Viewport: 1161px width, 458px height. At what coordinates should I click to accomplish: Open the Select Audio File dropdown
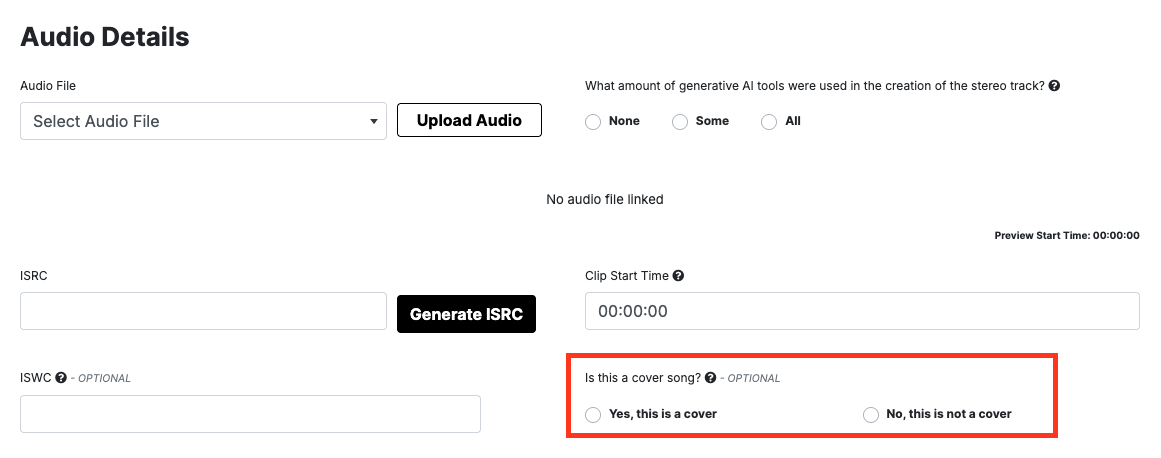(203, 121)
